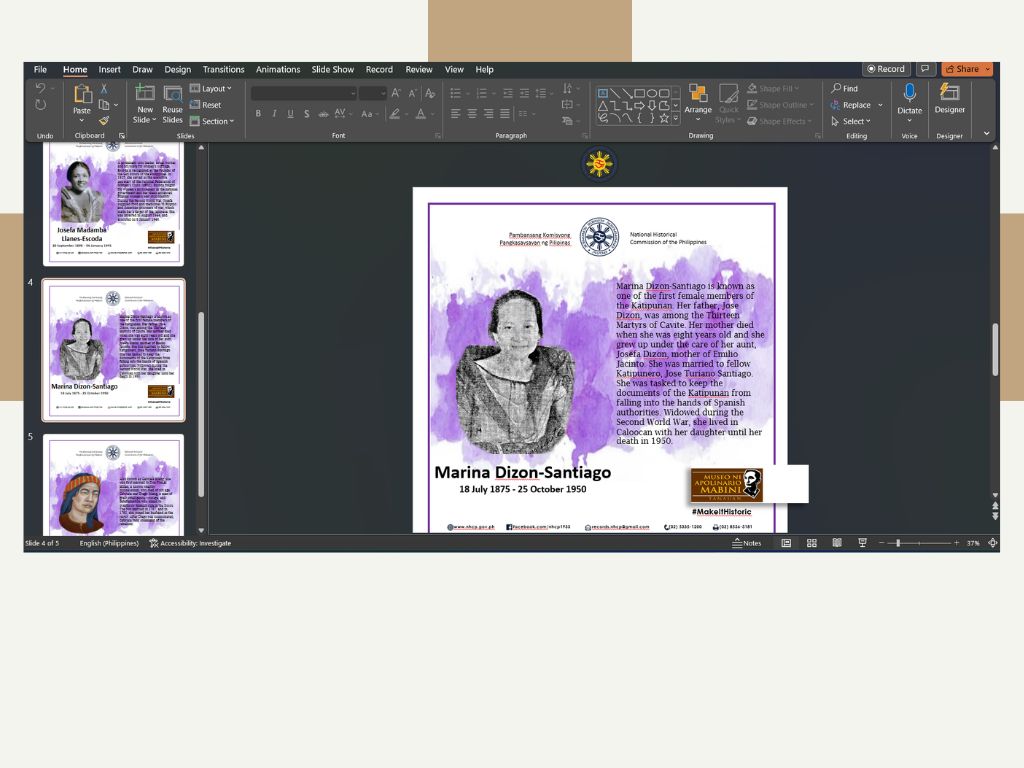Start Slide Show from status bar
The image size is (1024, 768).
[x=862, y=543]
